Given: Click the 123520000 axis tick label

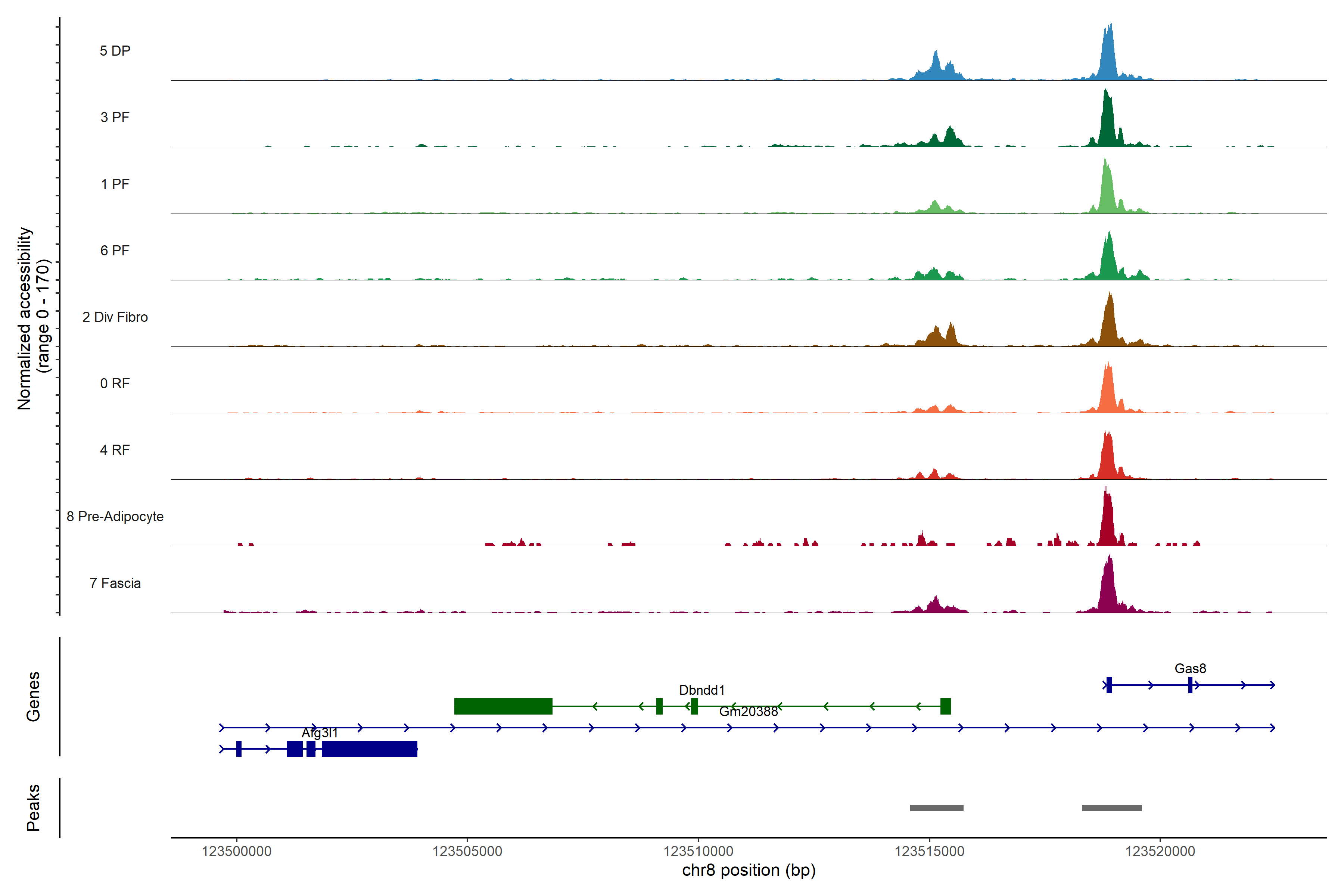Looking at the screenshot, I should pos(1160,851).
